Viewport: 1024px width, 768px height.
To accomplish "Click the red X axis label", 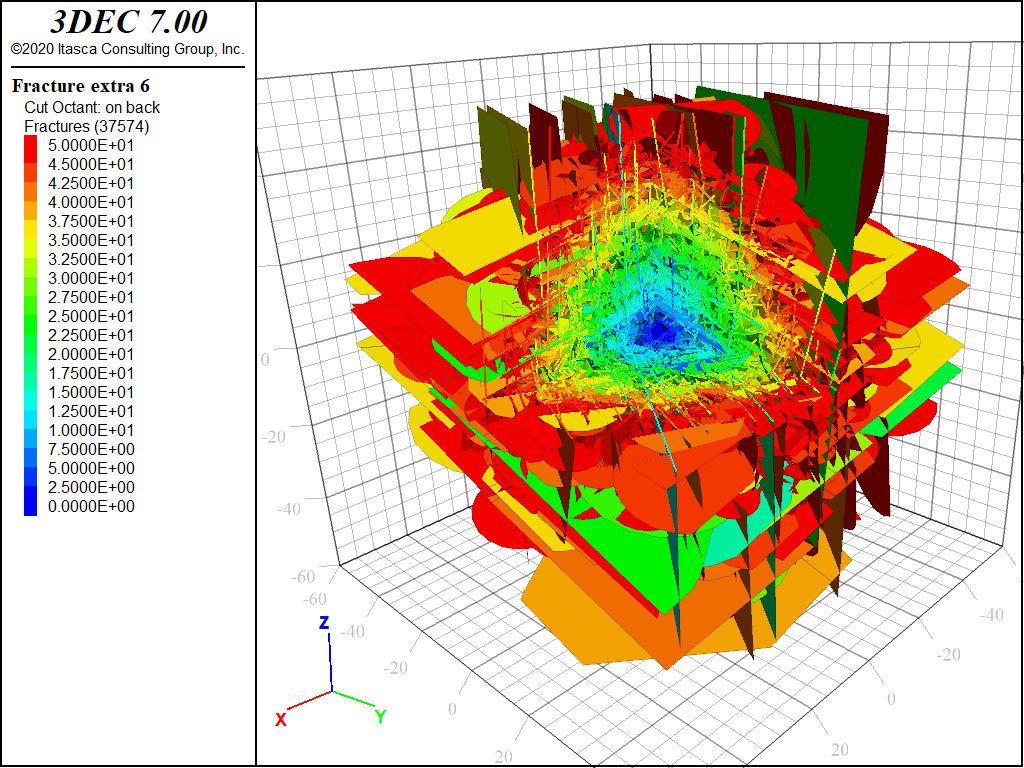I will pyautogui.click(x=281, y=720).
